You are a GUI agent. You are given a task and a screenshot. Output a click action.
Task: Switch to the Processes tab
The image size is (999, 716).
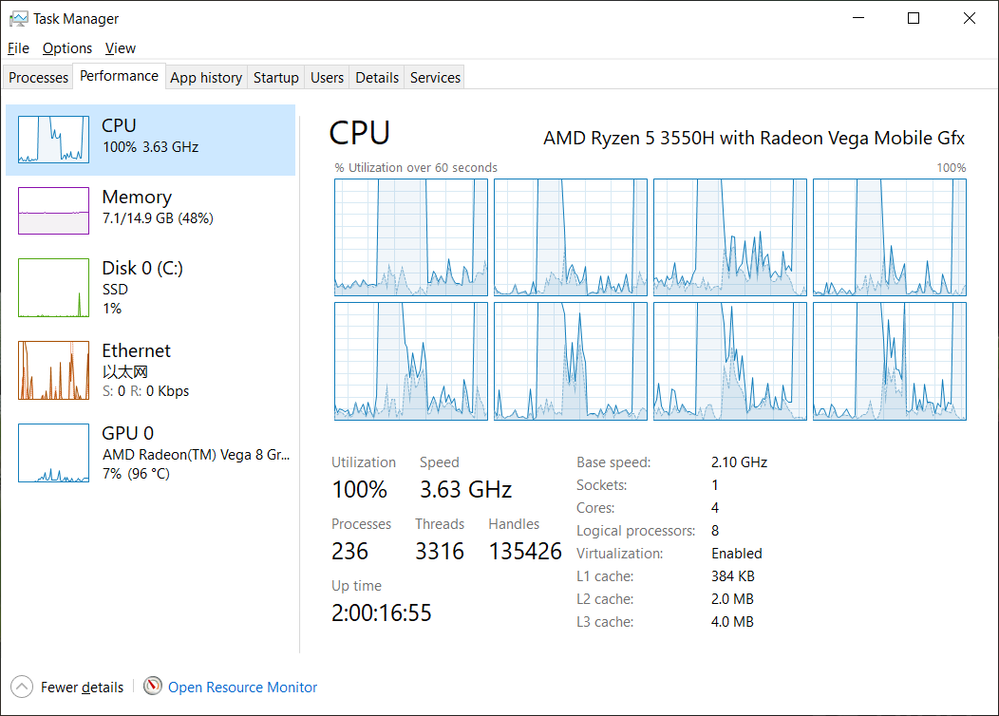pos(38,78)
